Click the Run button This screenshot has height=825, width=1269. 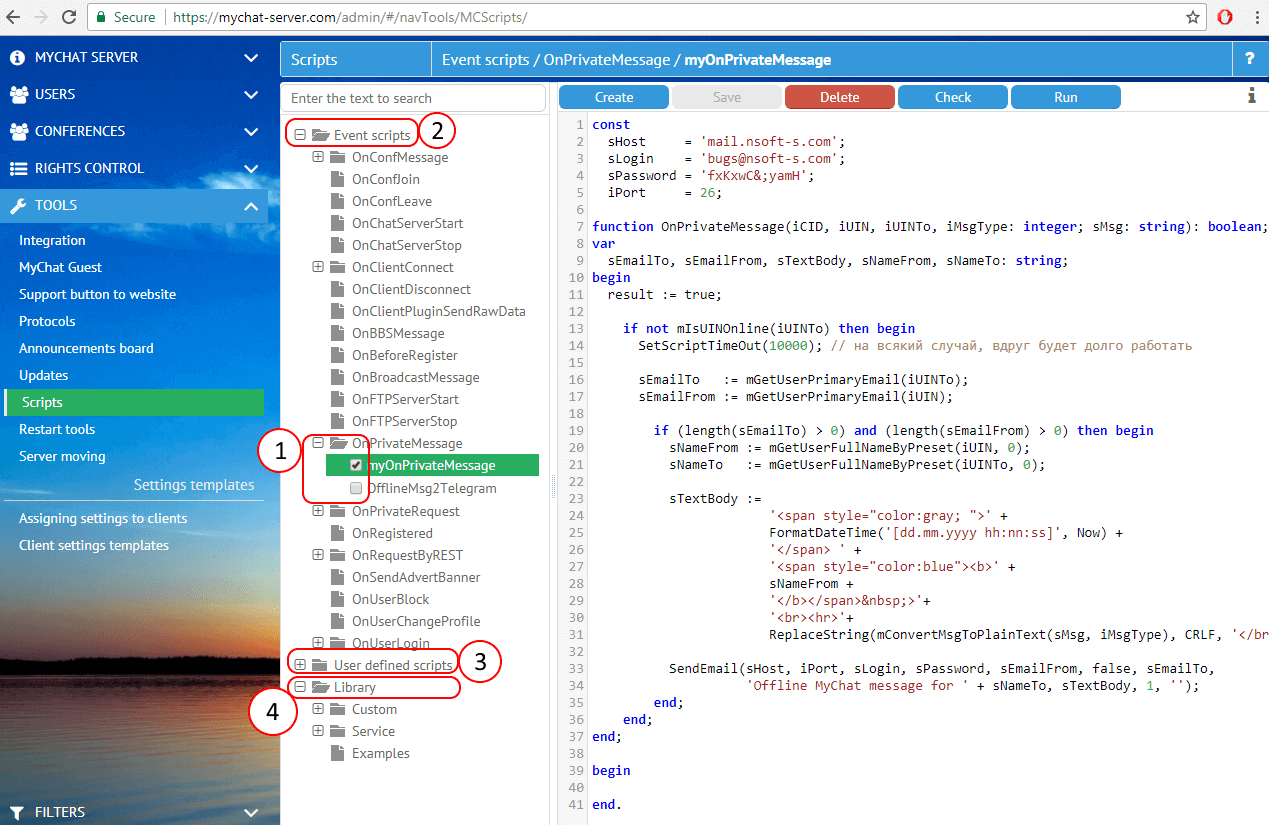(1065, 97)
